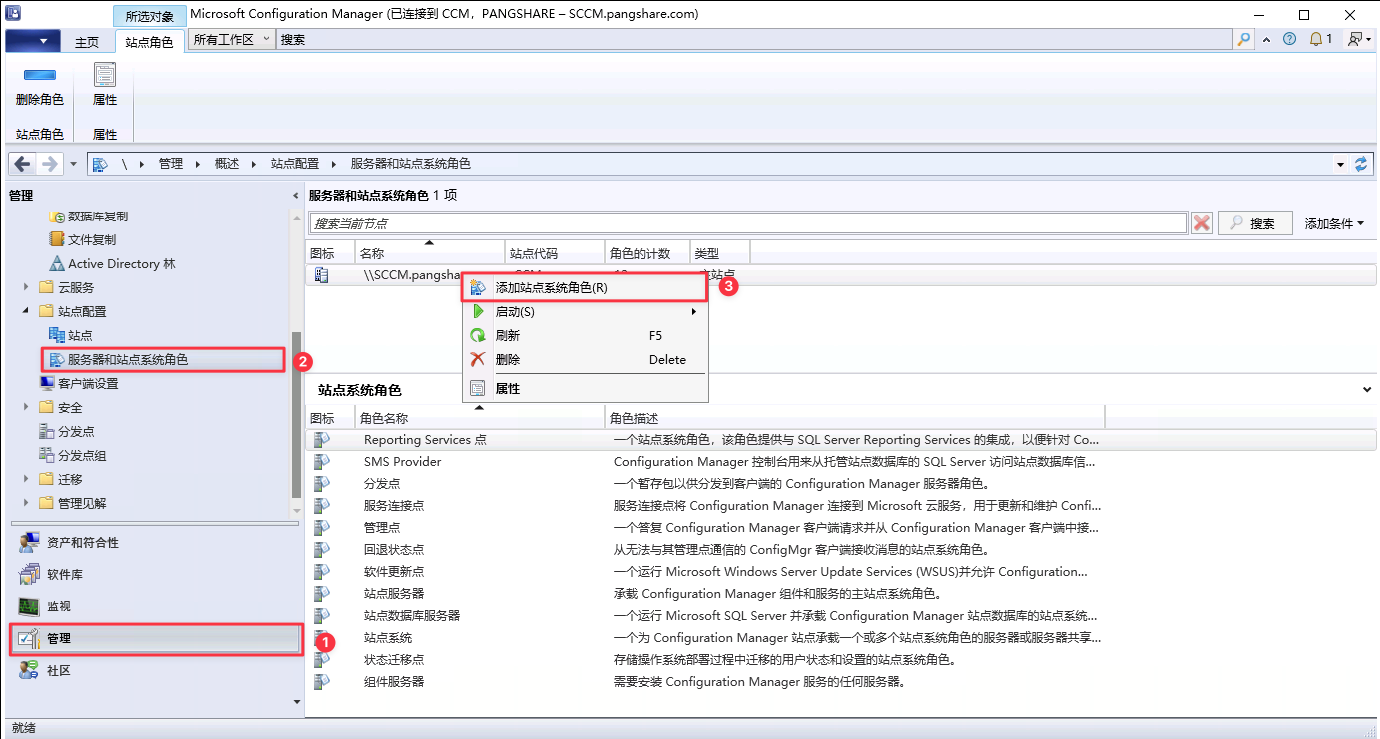The width and height of the screenshot is (1380, 739).
Task: Click the feedback person icon at top right
Action: coord(1354,40)
